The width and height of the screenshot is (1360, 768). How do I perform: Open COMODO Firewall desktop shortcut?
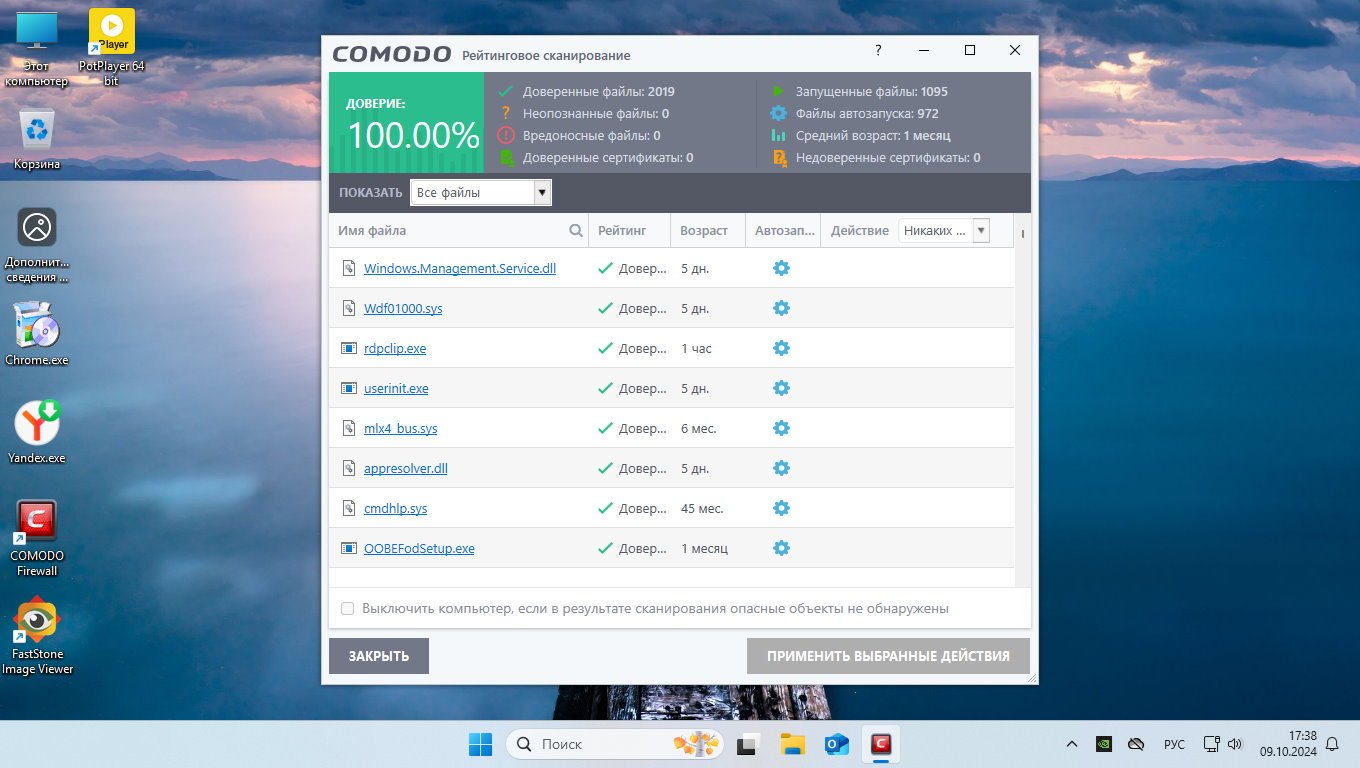(x=37, y=538)
